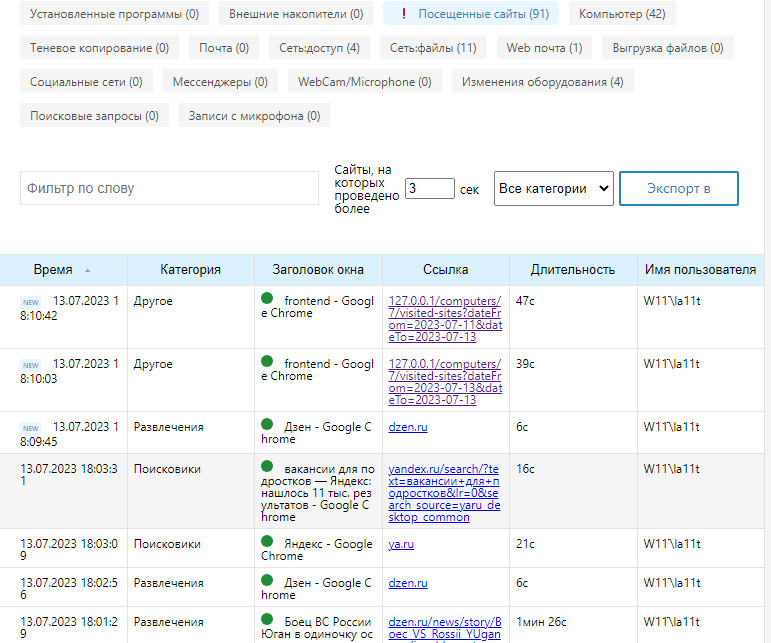
Task: Click the seconds threshold field showing 3
Action: tap(430, 188)
